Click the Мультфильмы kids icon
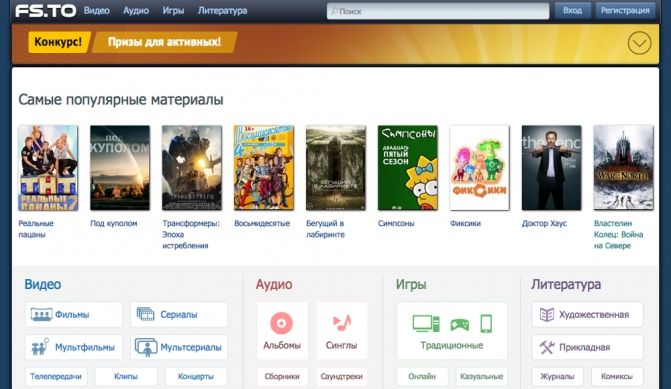The image size is (671, 389). click(40, 347)
